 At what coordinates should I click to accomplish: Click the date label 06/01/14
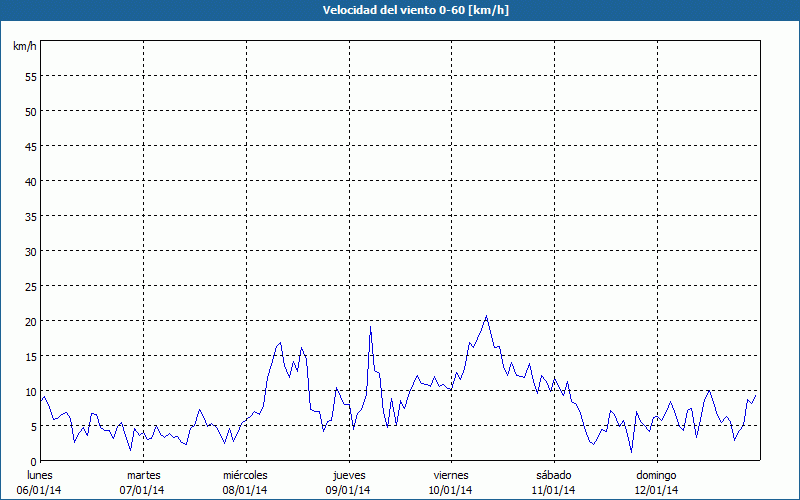(40, 490)
